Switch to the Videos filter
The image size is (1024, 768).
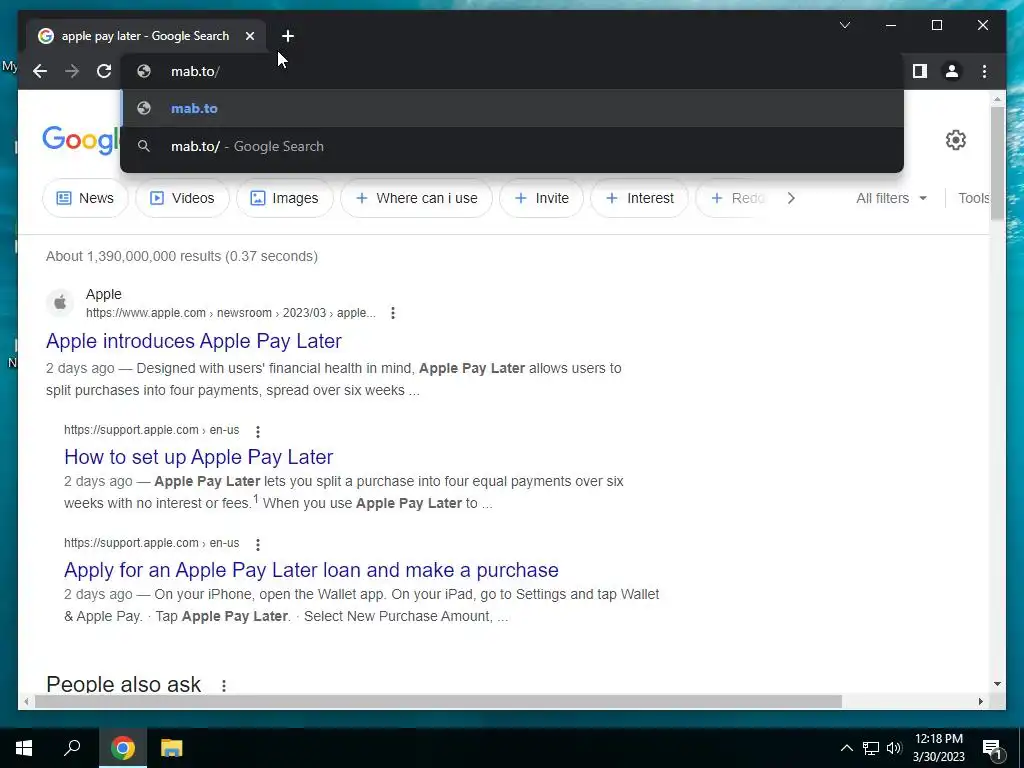coord(182,198)
